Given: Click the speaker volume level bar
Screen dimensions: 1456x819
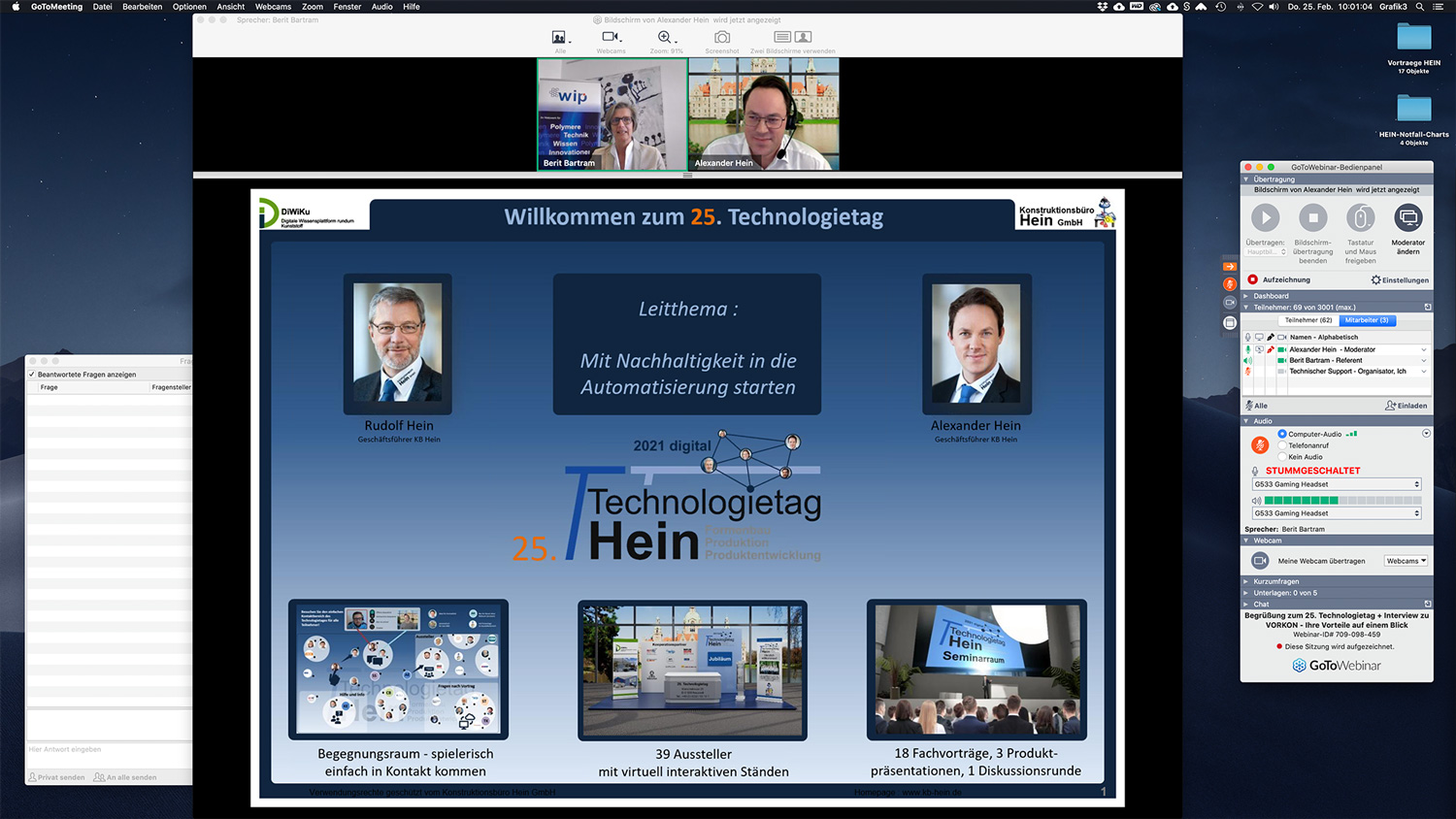Looking at the screenshot, I should pos(1342,501).
